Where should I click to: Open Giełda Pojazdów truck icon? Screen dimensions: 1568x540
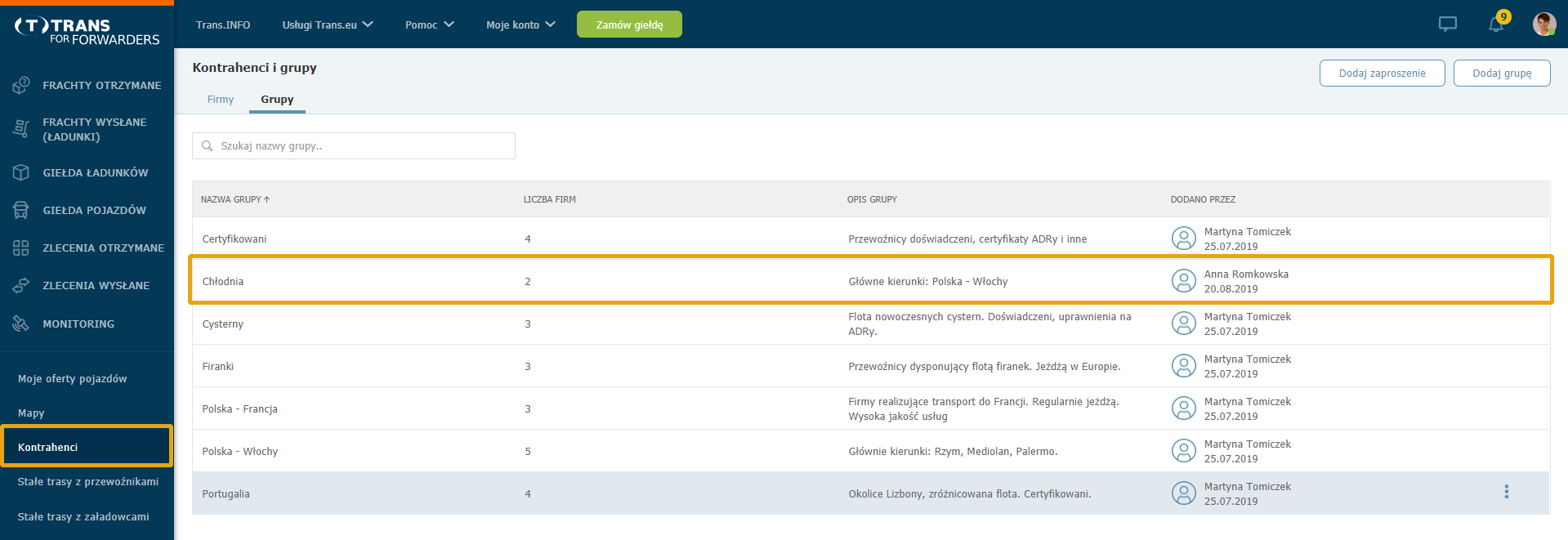pos(21,210)
